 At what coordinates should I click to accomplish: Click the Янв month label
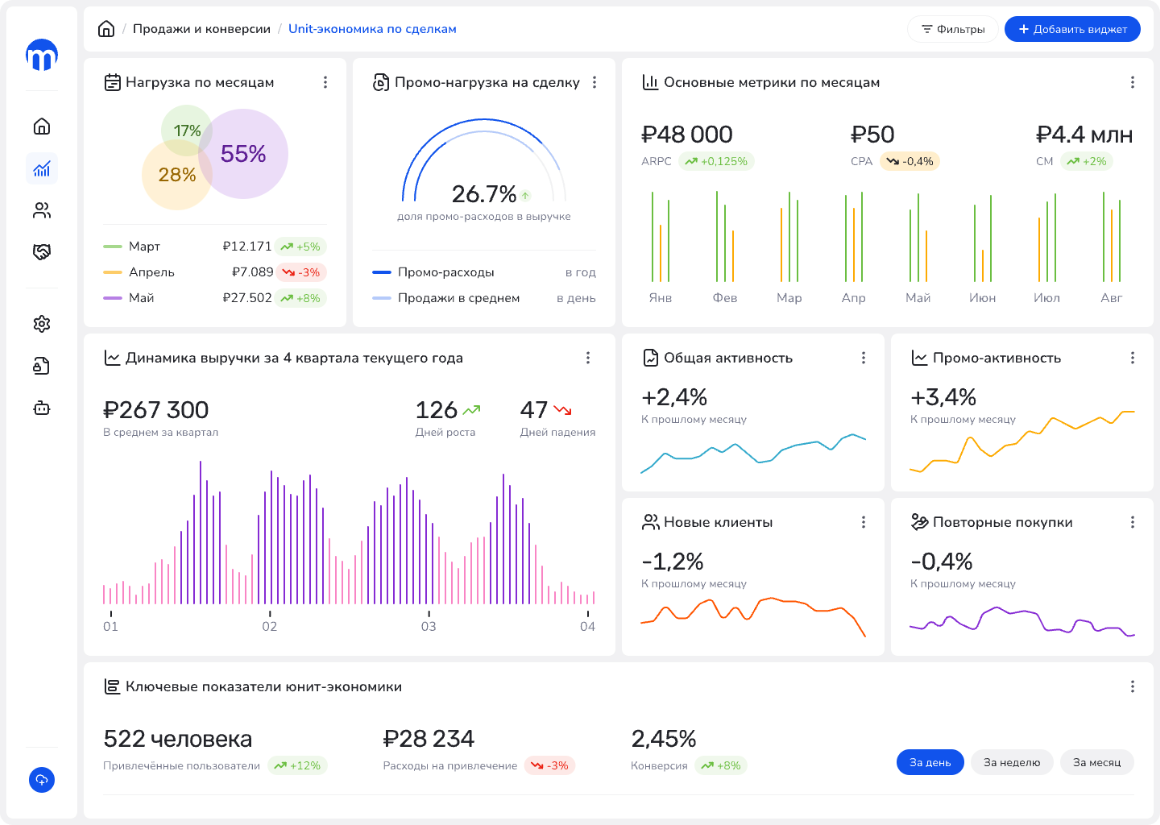coord(660,297)
